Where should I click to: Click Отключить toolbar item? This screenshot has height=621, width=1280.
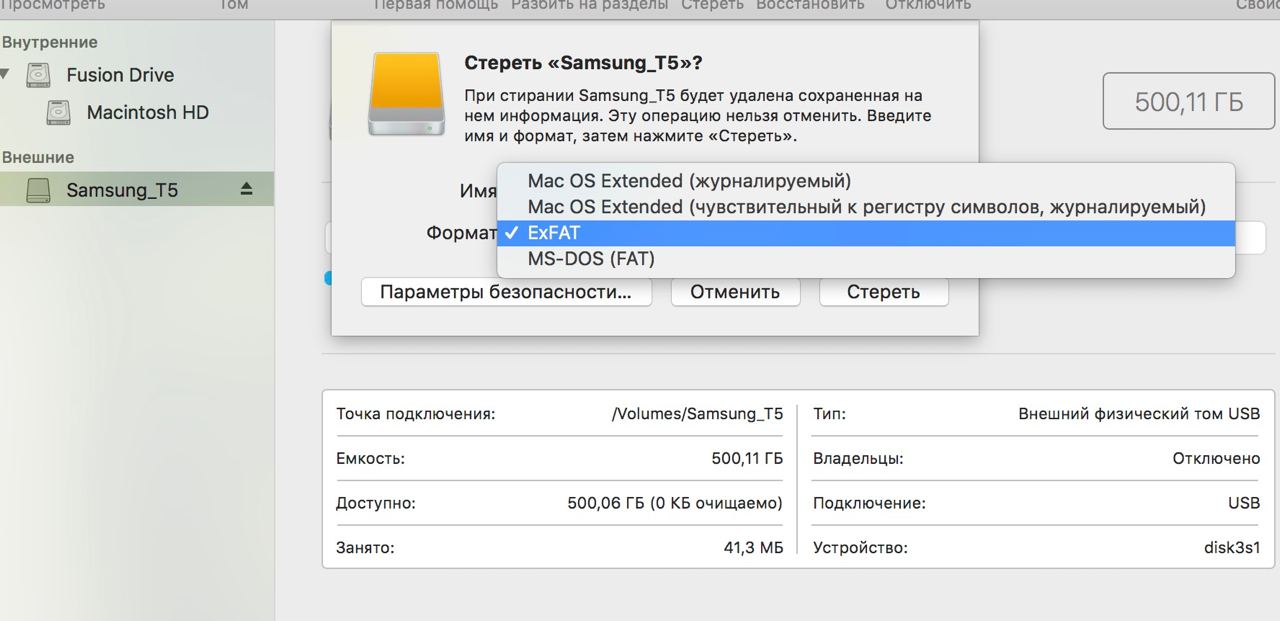[928, 5]
